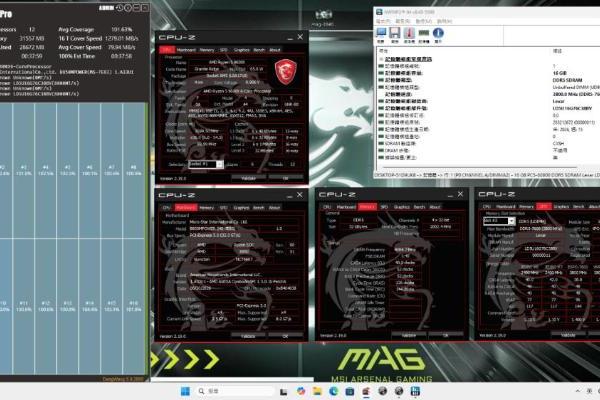Open the Socket selection dropdown in CPU-Z
Viewport: 600px width, 400px height.
click(206, 164)
